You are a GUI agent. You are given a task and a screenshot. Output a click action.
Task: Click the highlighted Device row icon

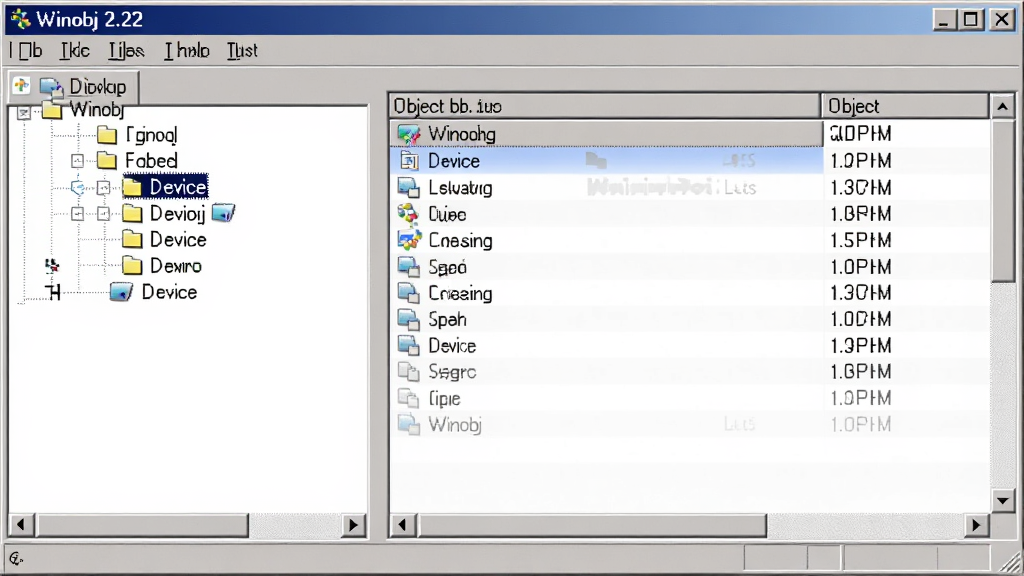409,161
